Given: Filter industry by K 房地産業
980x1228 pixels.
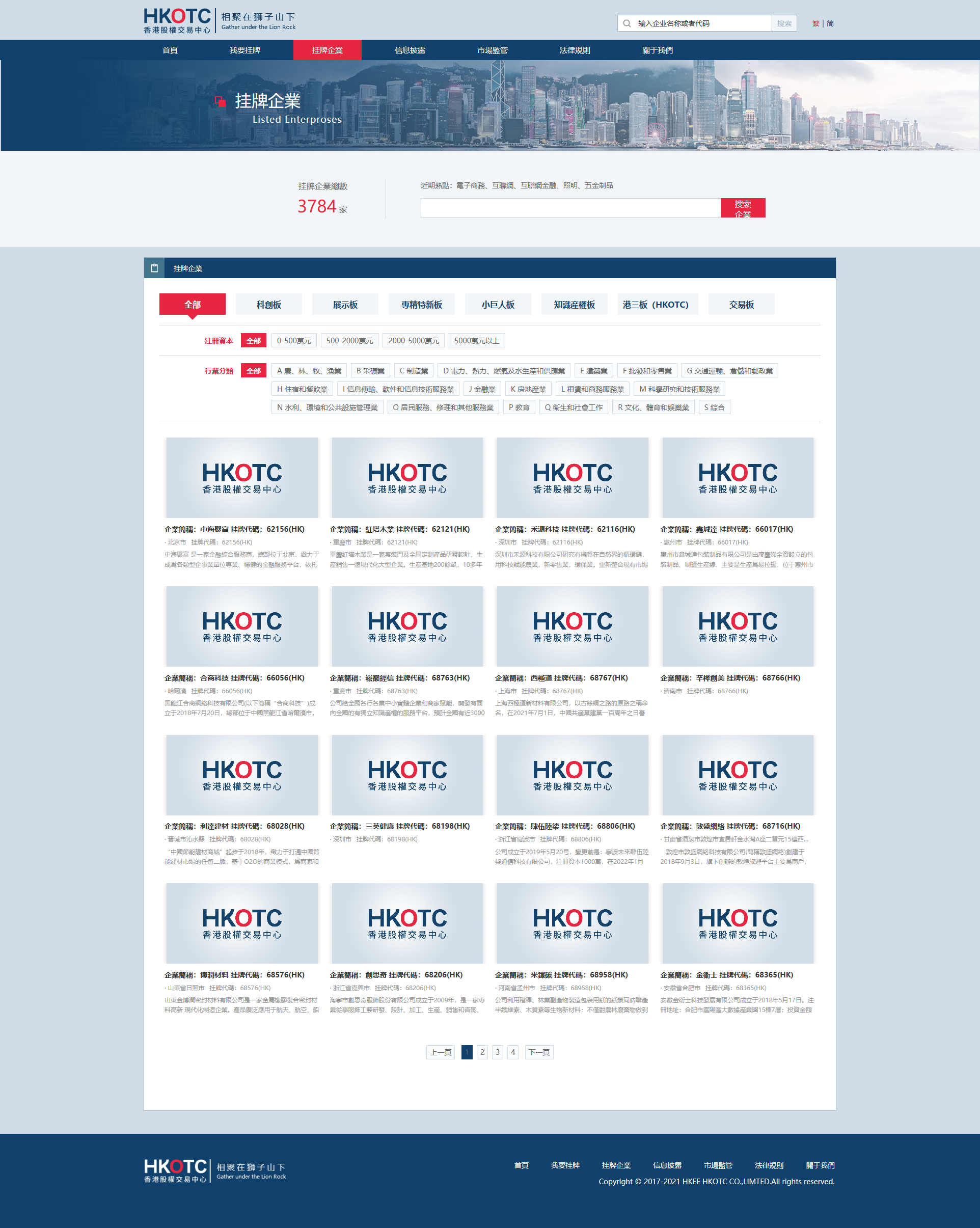Looking at the screenshot, I should [528, 389].
